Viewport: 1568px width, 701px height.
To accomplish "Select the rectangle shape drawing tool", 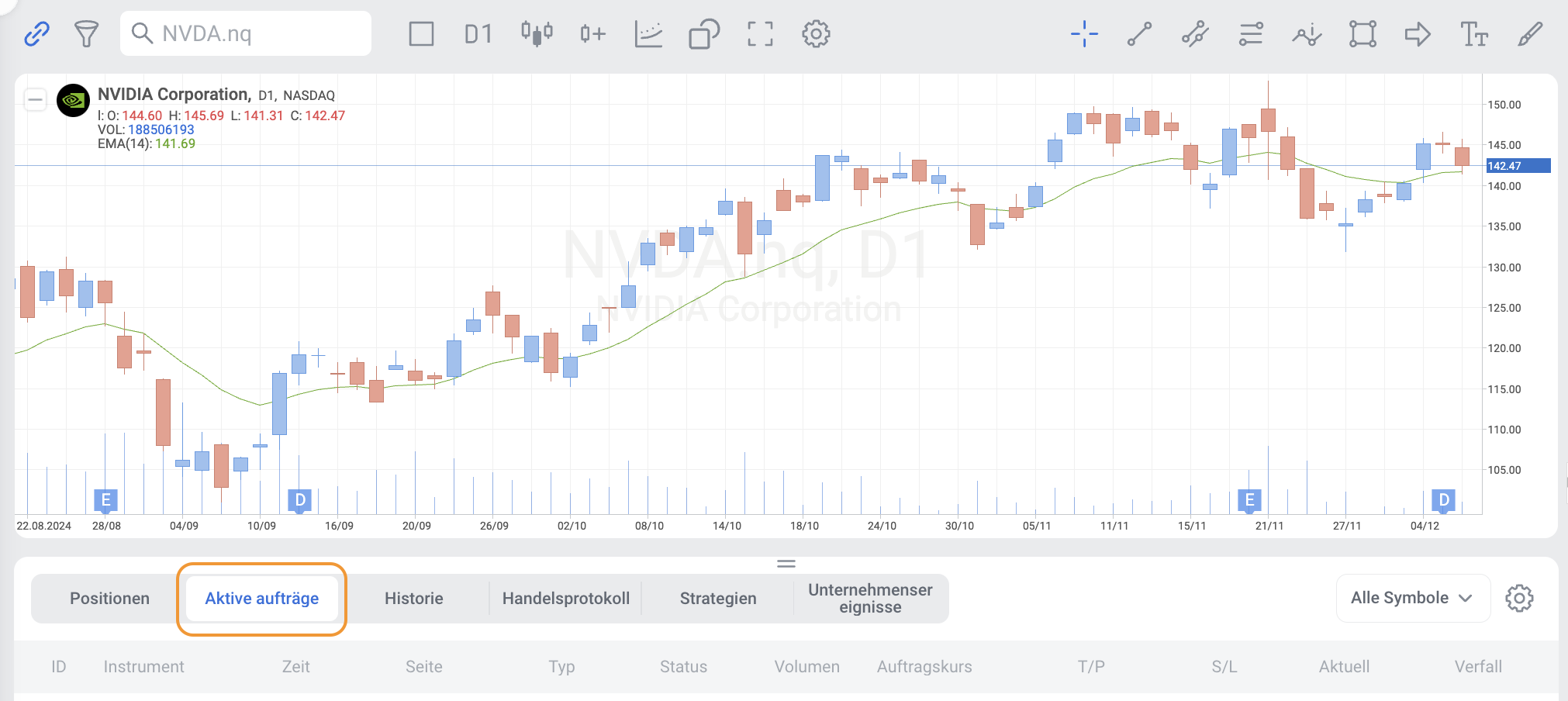I will tap(1363, 34).
